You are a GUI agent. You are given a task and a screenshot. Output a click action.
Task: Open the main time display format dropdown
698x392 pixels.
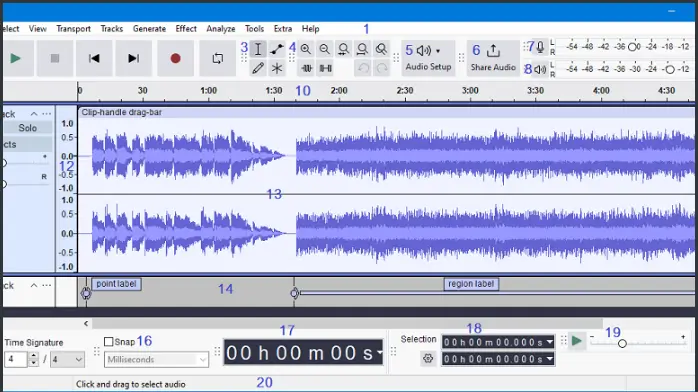coord(379,352)
